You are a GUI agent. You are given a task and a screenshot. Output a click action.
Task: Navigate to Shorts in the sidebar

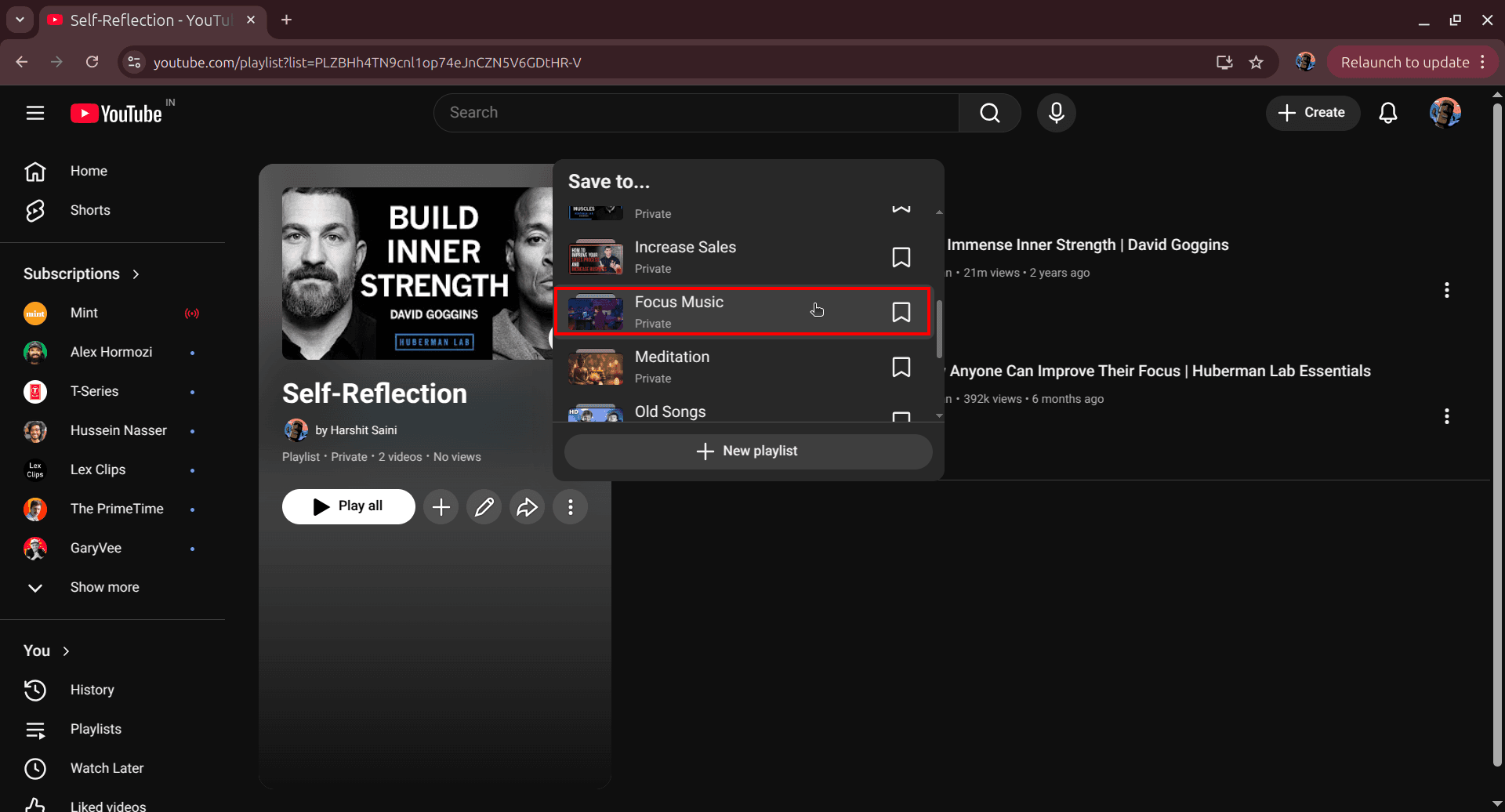click(89, 210)
